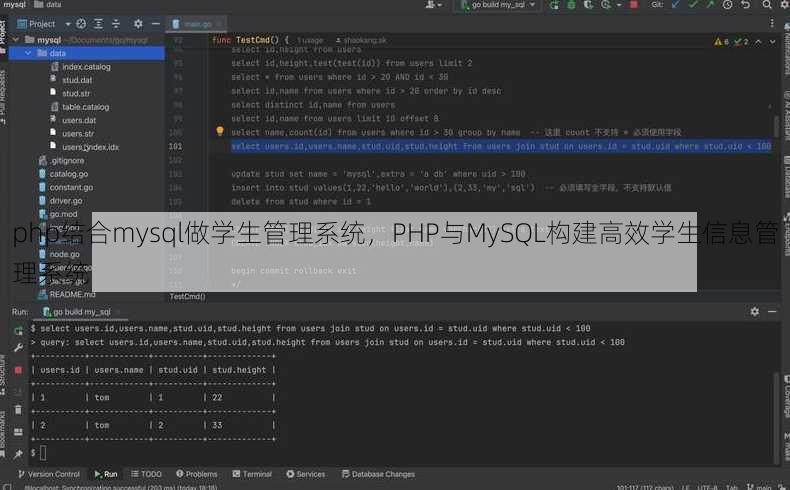Open git branch main widget in status bar
Image resolution: width=790 pixels, height=490 pixels.
759,487
